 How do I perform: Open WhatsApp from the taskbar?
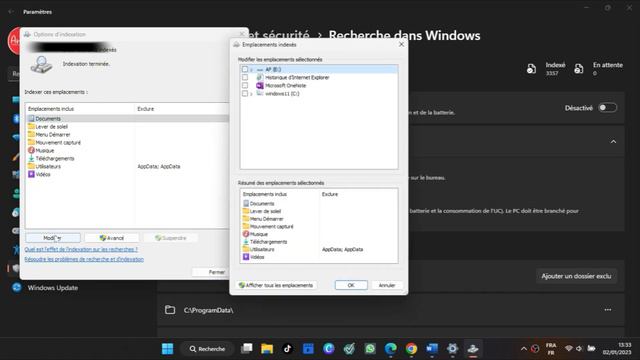(x=370, y=349)
